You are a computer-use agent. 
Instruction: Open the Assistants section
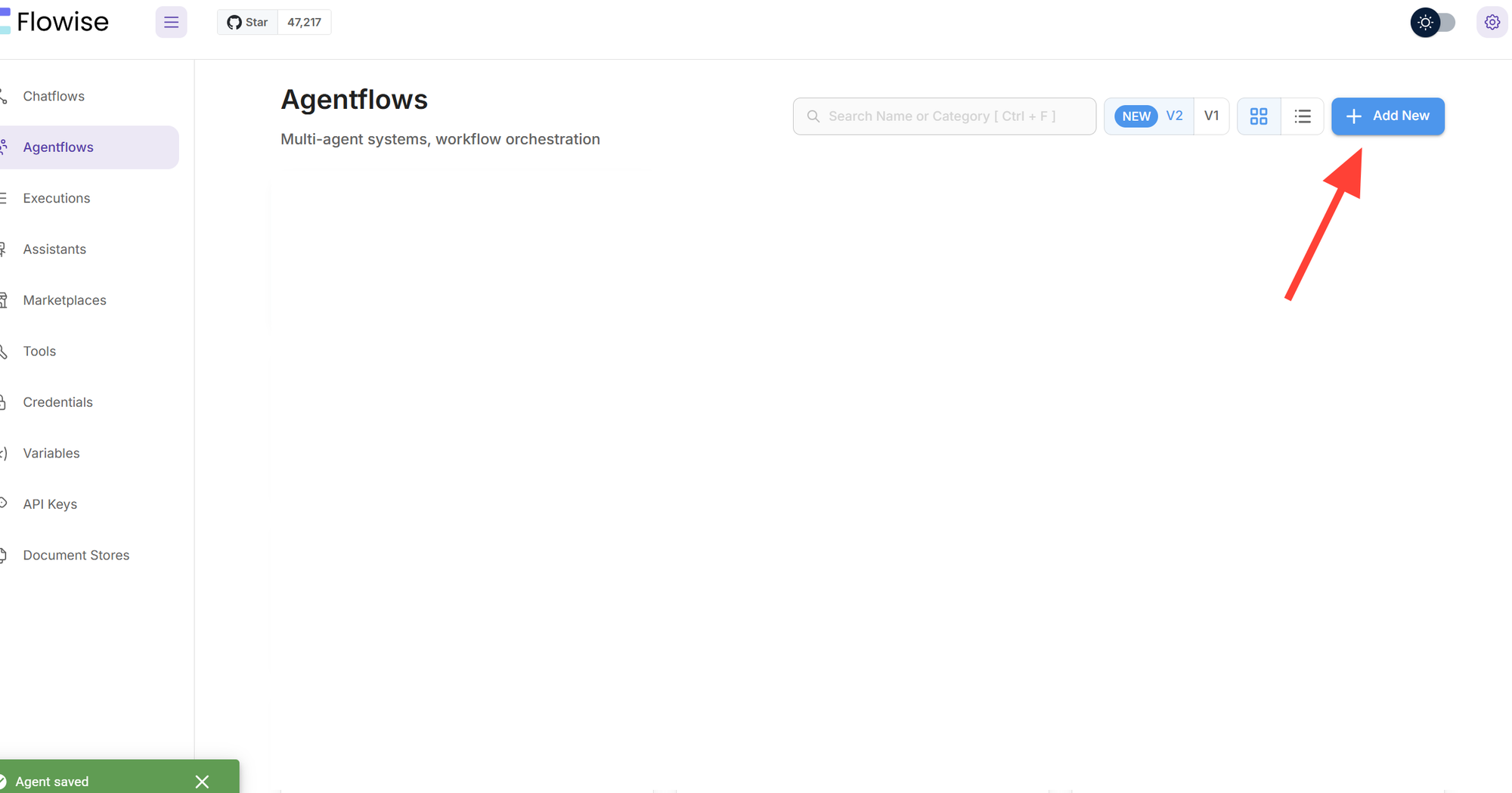[54, 249]
